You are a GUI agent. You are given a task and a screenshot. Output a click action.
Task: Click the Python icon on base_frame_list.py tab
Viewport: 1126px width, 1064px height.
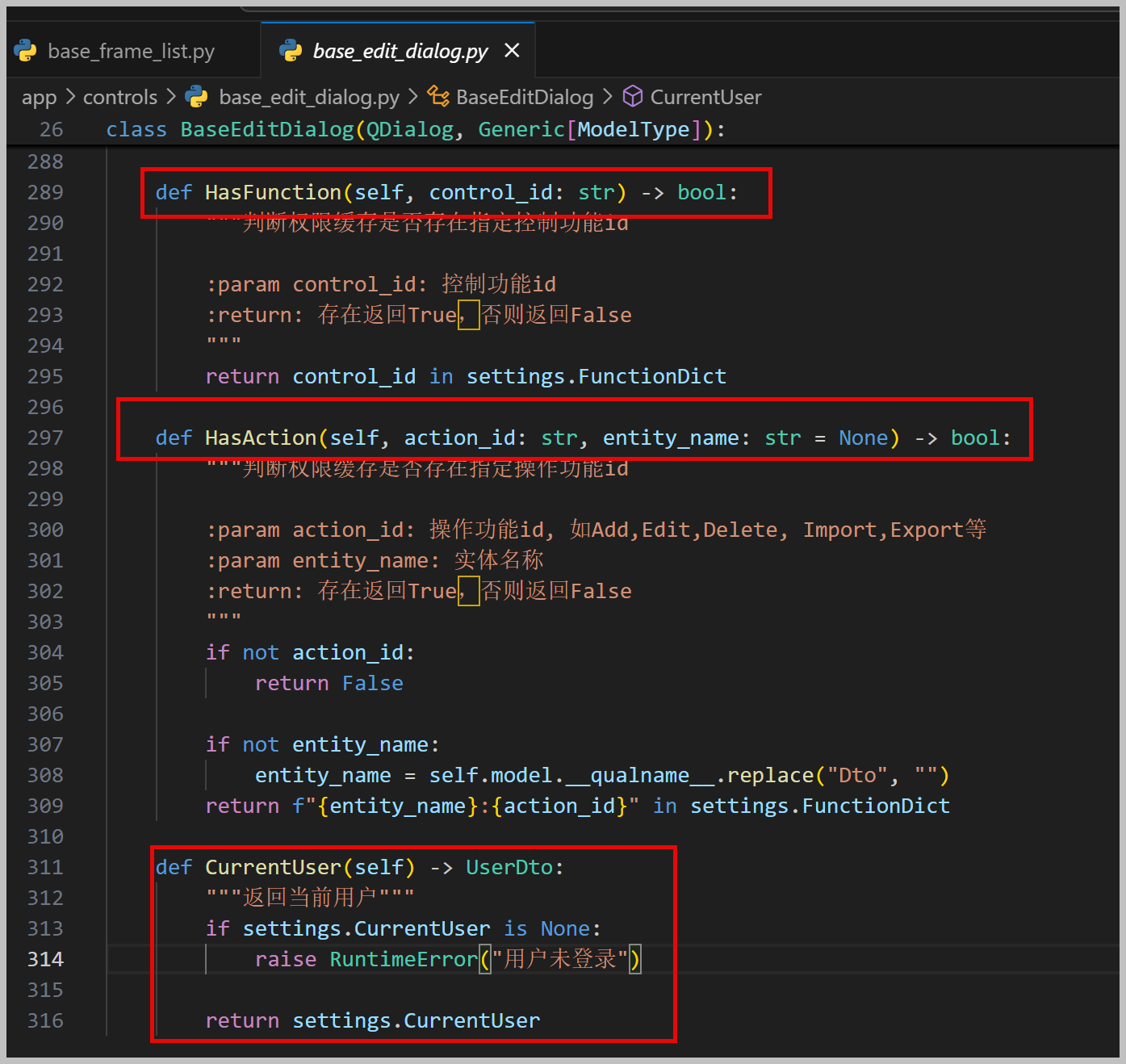click(26, 51)
